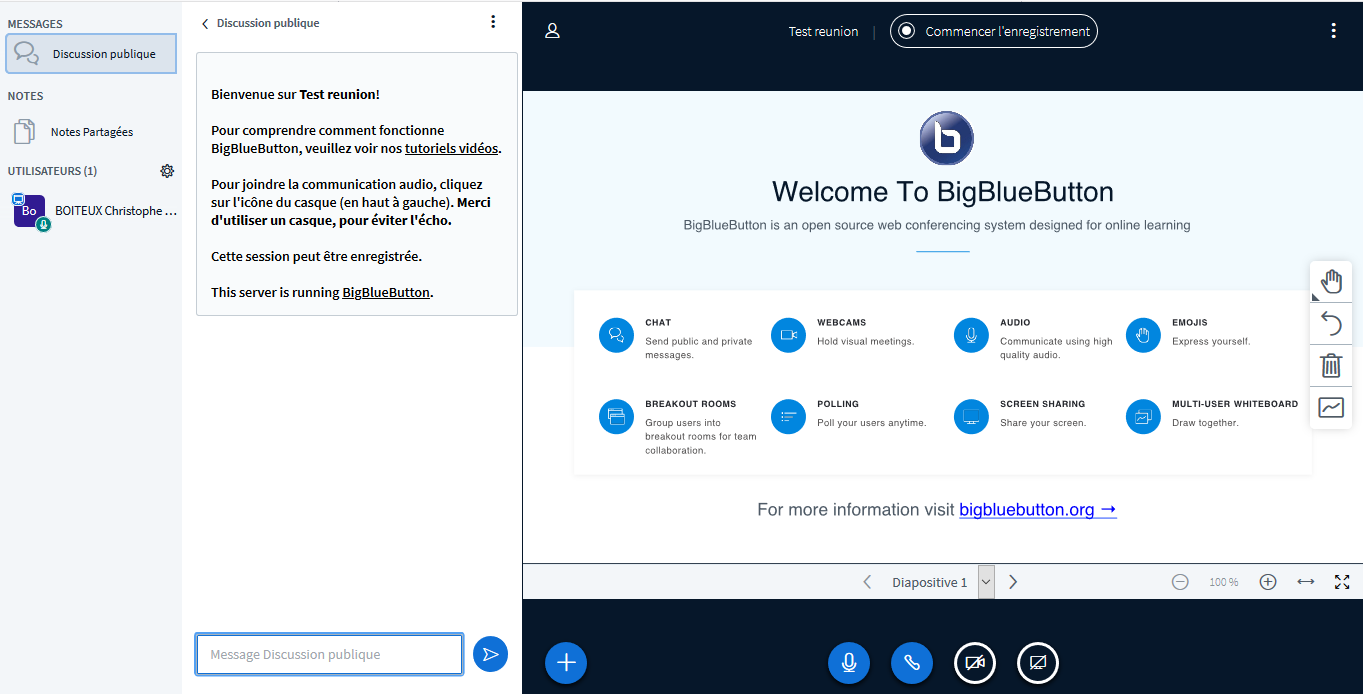The width and height of the screenshot is (1363, 694).
Task: Open chat options three-dot menu
Action: point(493,22)
